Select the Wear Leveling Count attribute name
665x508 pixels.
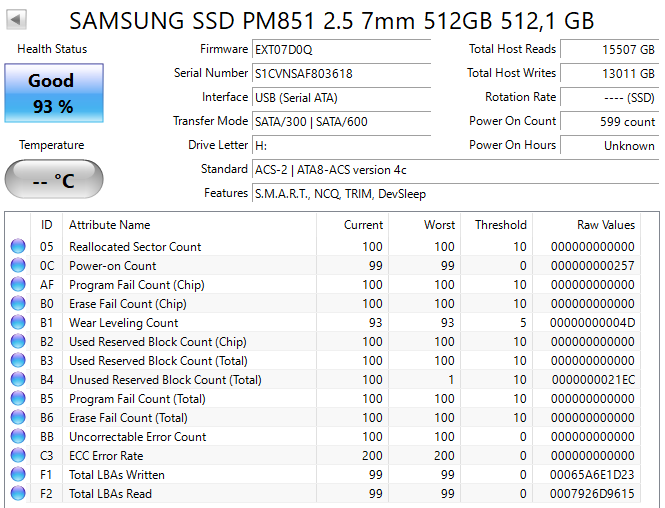(x=123, y=323)
